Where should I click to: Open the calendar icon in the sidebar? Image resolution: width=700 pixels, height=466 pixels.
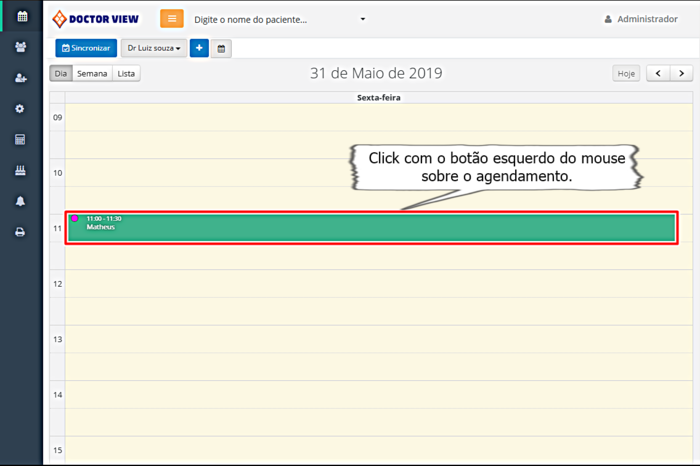[x=20, y=16]
